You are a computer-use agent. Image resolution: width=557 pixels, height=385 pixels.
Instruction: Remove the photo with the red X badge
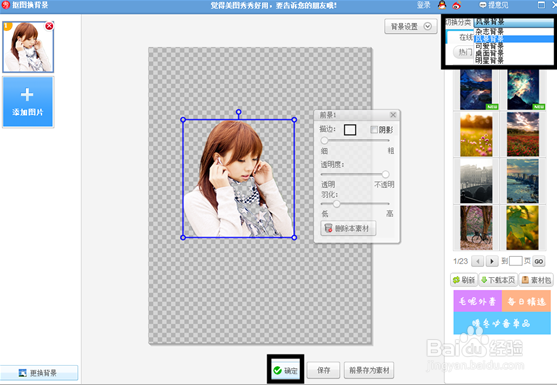[49, 26]
